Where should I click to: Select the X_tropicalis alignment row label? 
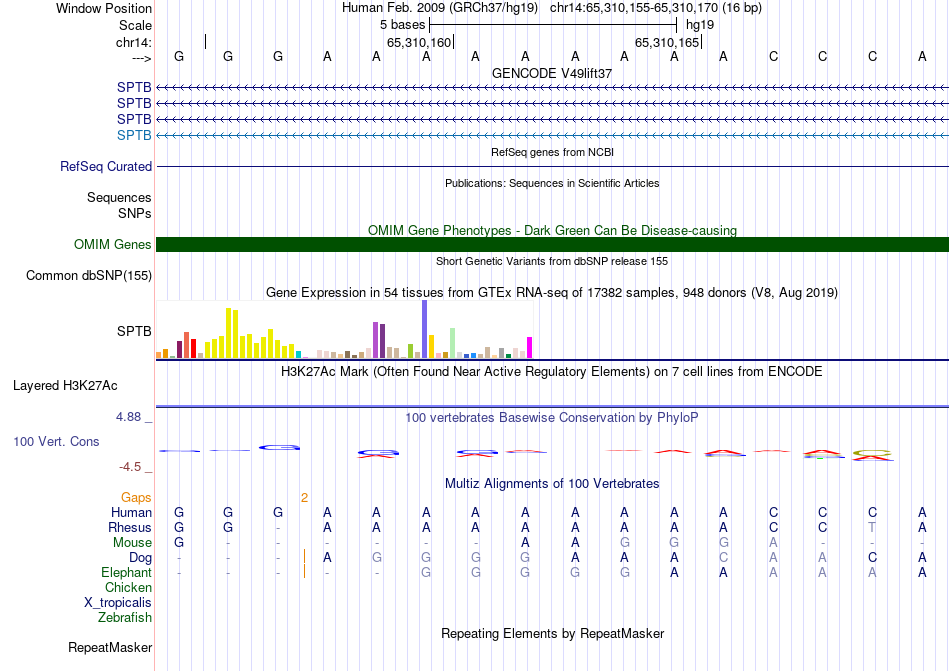(118, 603)
